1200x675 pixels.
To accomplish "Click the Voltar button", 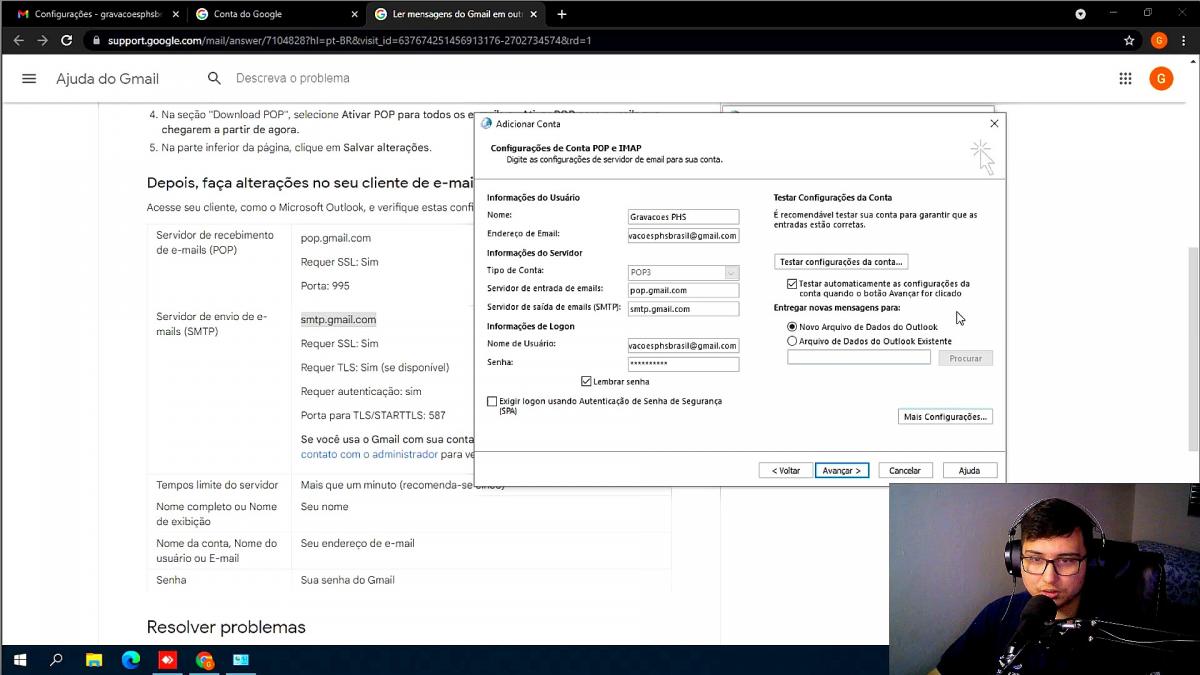I will pos(786,470).
